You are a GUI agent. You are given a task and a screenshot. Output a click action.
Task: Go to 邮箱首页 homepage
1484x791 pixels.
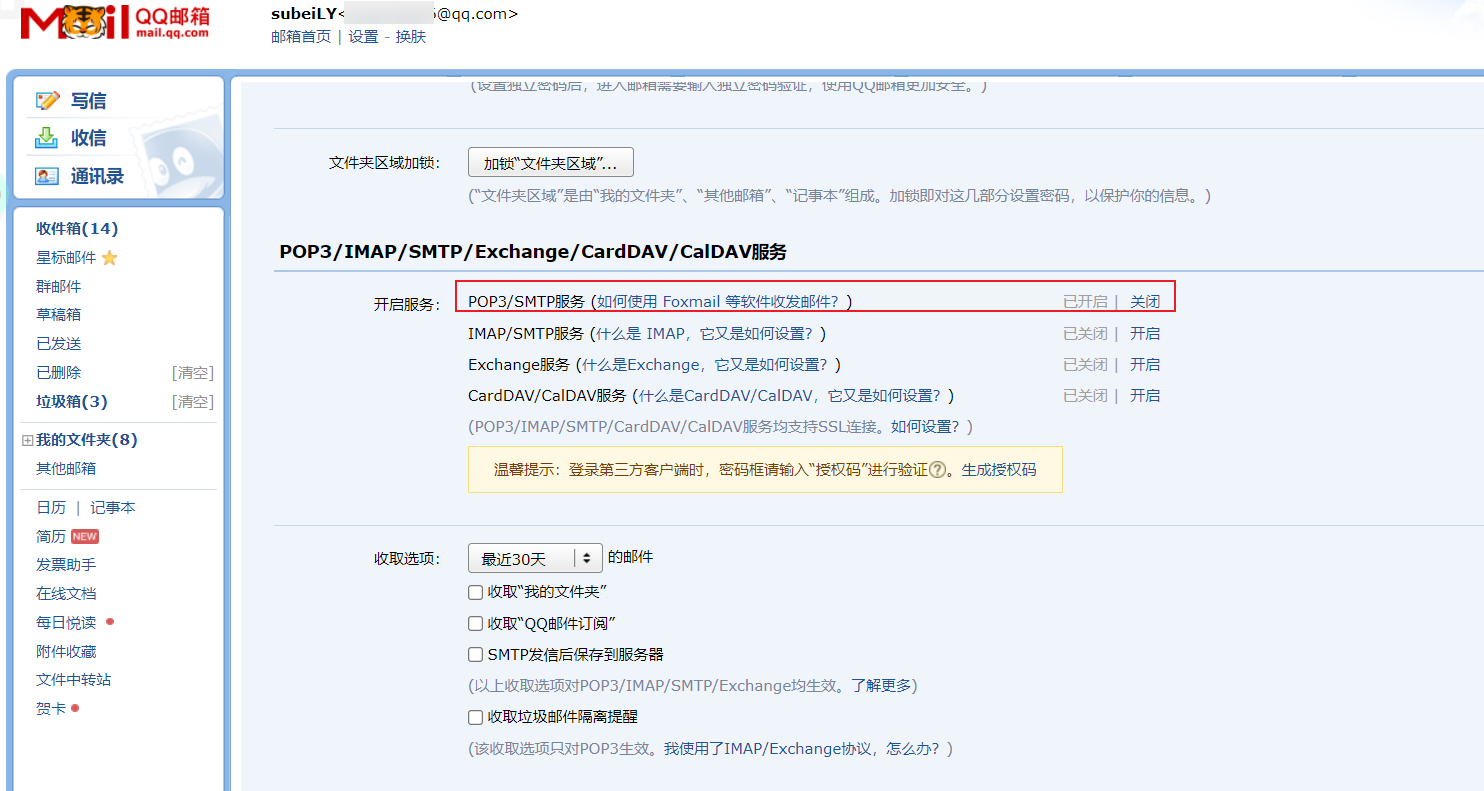[301, 36]
